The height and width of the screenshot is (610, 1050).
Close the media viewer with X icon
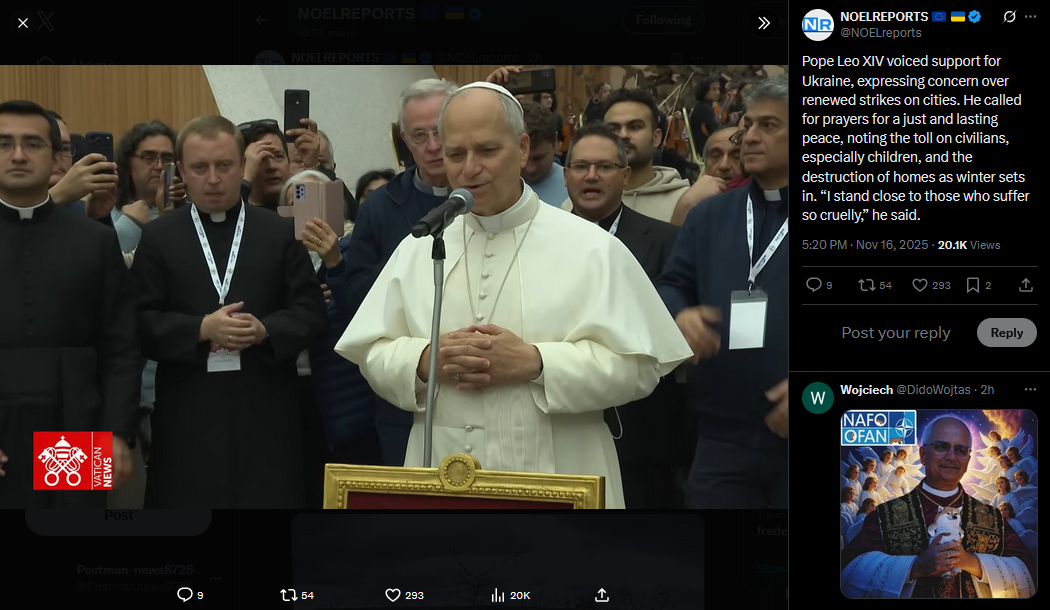pos(23,23)
